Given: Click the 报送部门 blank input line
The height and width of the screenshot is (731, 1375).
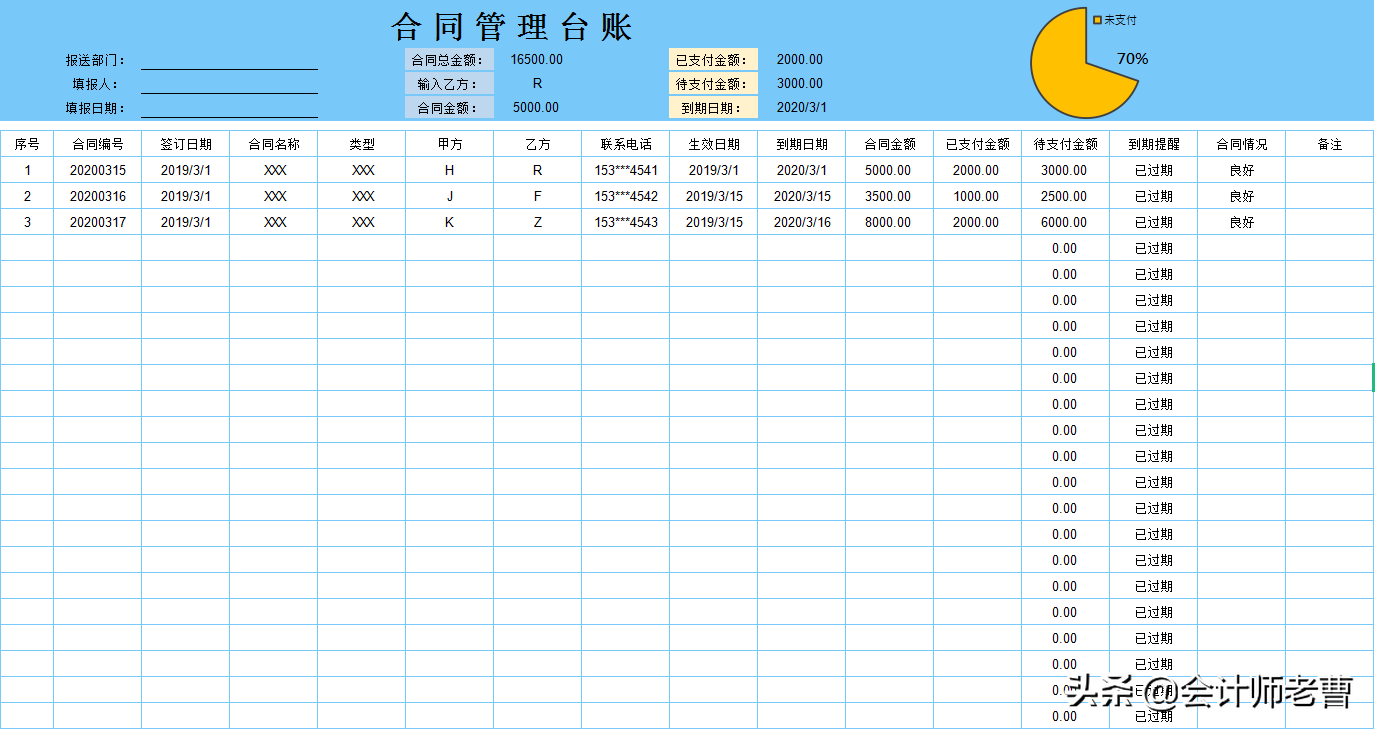Looking at the screenshot, I should [x=230, y=66].
